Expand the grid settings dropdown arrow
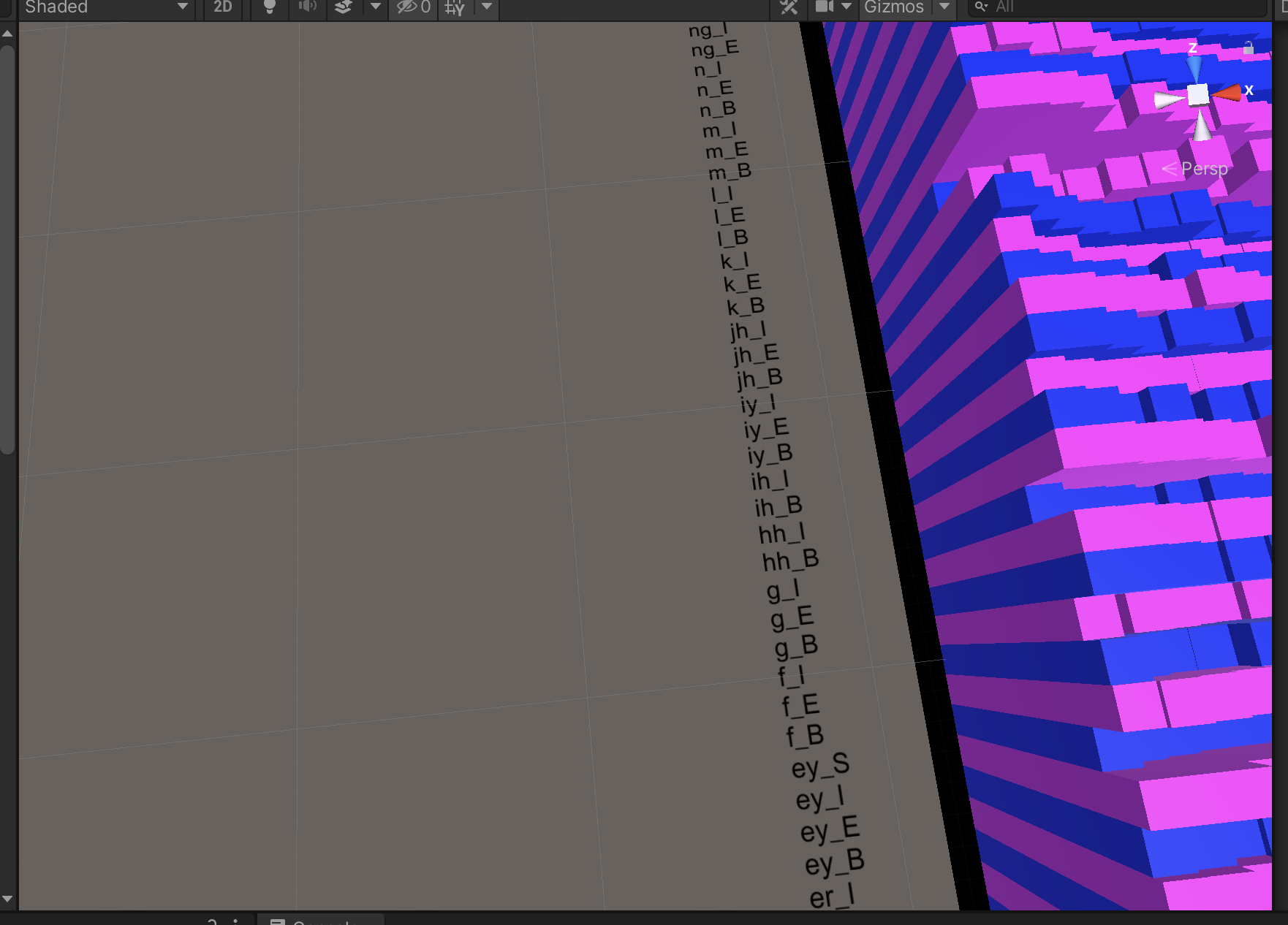This screenshot has height=925, width=1288. pos(487,7)
